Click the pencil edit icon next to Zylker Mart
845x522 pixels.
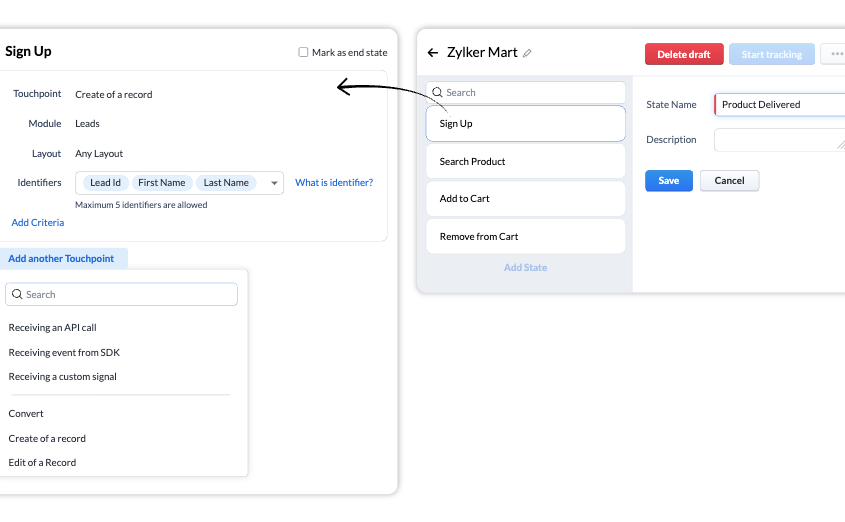pos(527,53)
